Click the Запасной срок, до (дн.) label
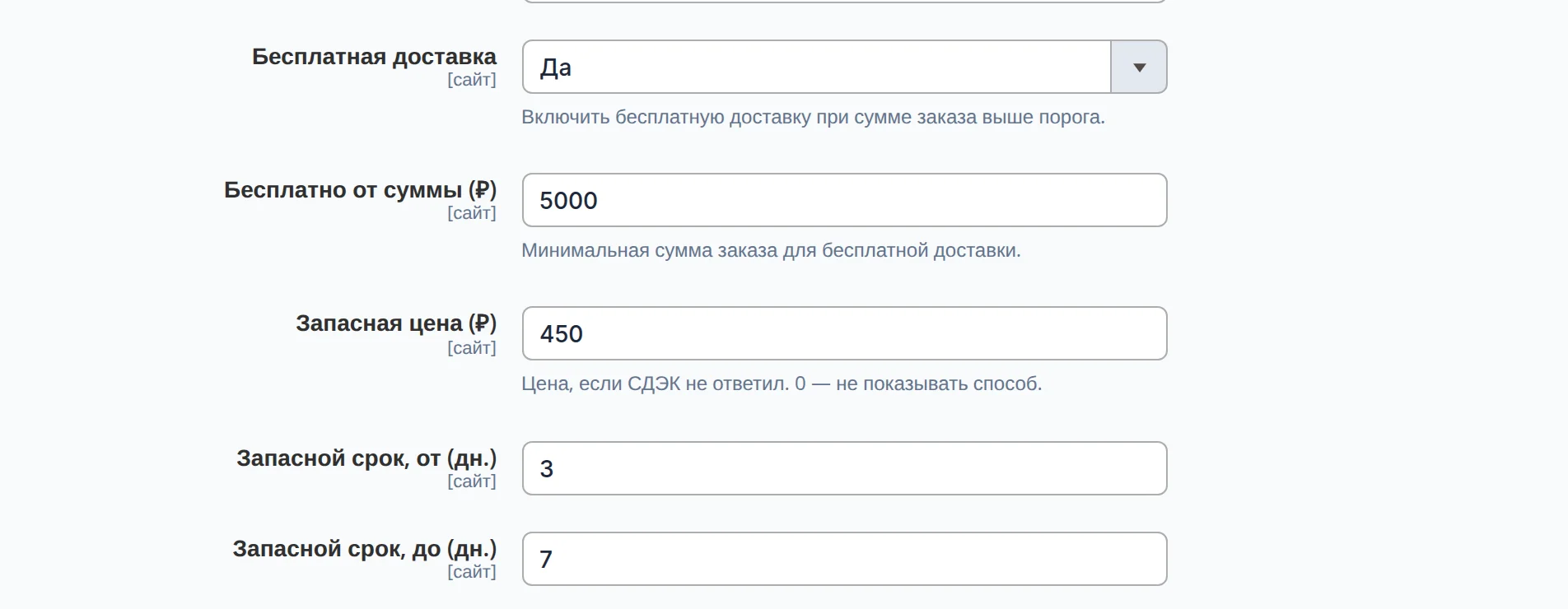 [x=365, y=549]
